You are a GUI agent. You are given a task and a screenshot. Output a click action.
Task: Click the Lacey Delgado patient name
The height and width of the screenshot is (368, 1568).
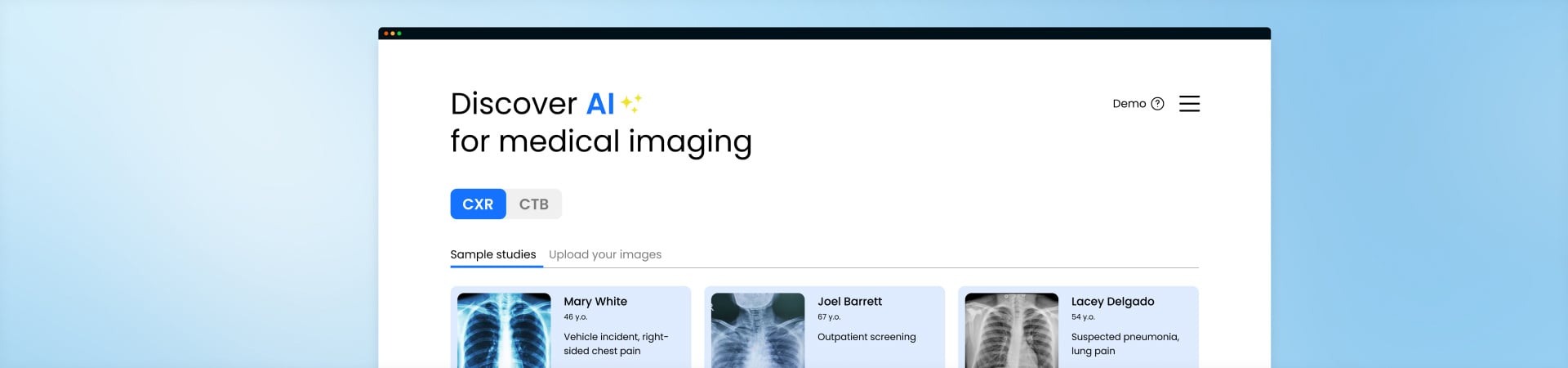[1112, 302]
